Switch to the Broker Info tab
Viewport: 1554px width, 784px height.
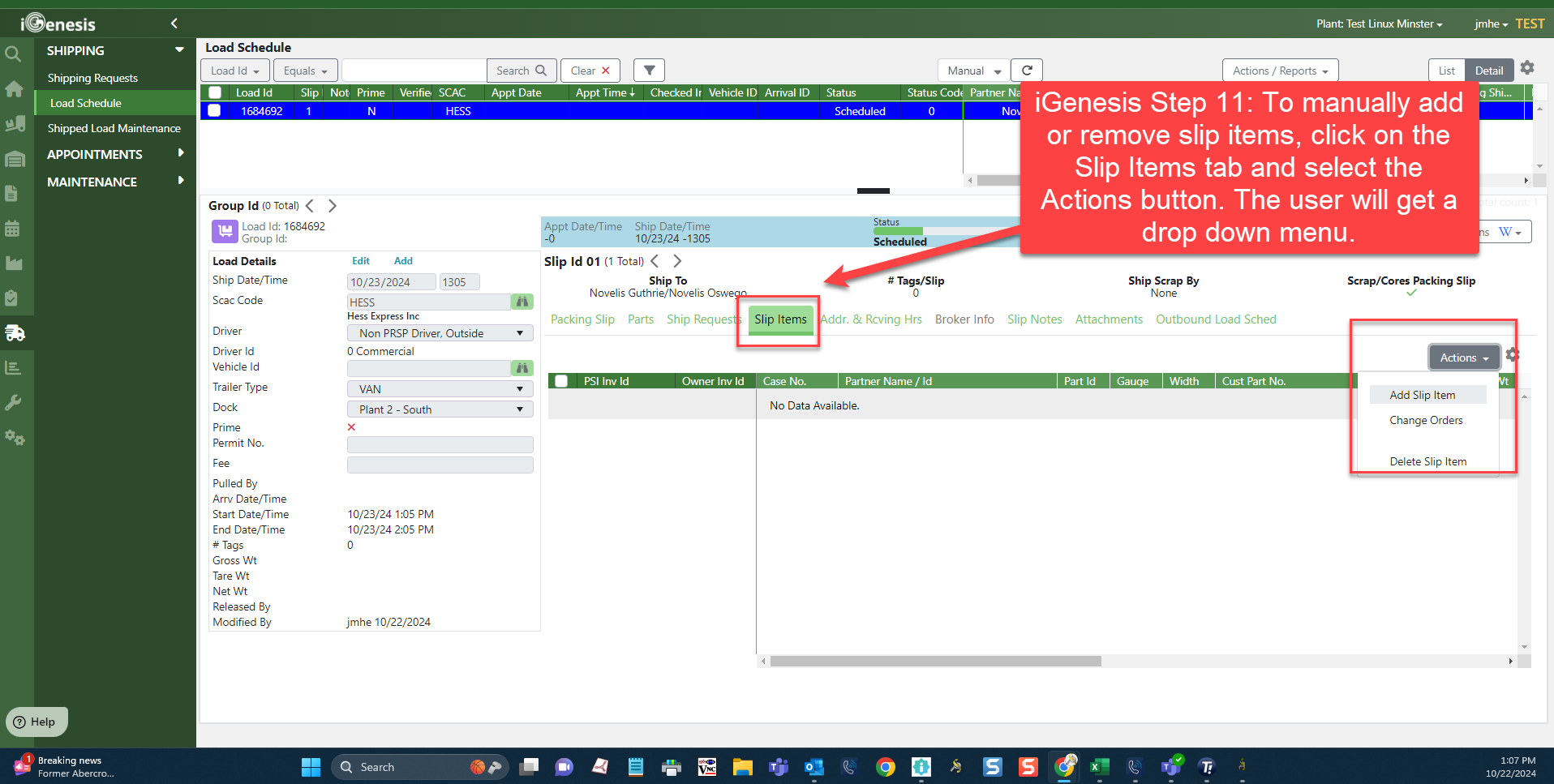point(964,319)
